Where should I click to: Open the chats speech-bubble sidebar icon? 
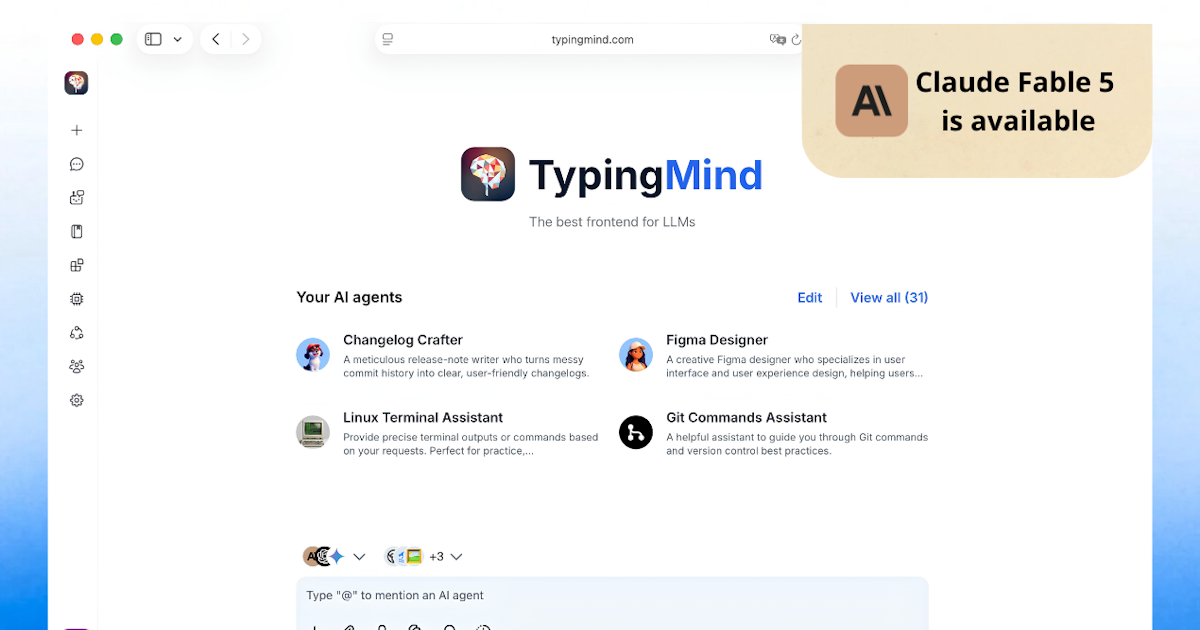coord(76,164)
